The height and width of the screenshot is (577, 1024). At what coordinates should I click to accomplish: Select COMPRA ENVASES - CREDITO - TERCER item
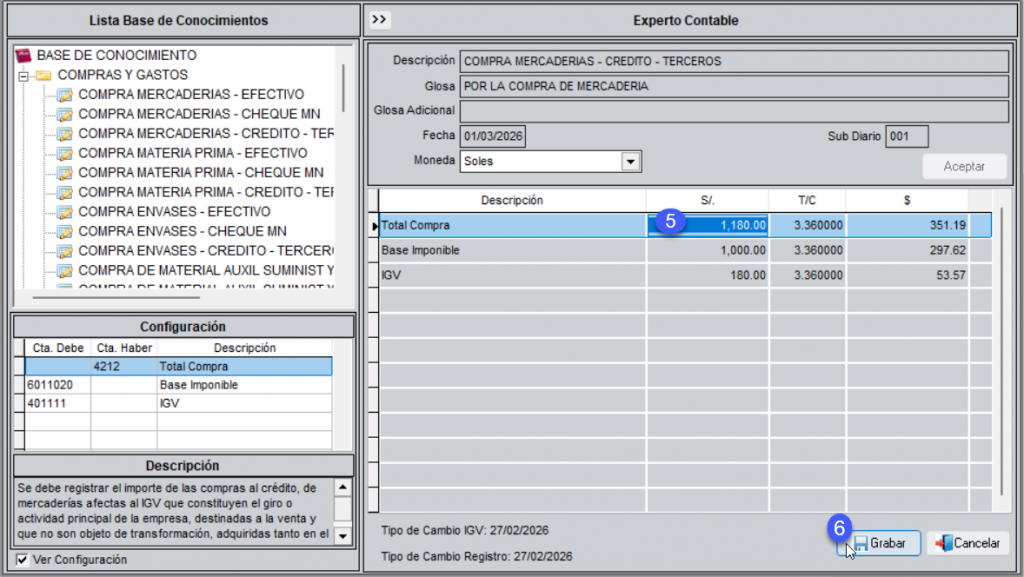(x=206, y=251)
